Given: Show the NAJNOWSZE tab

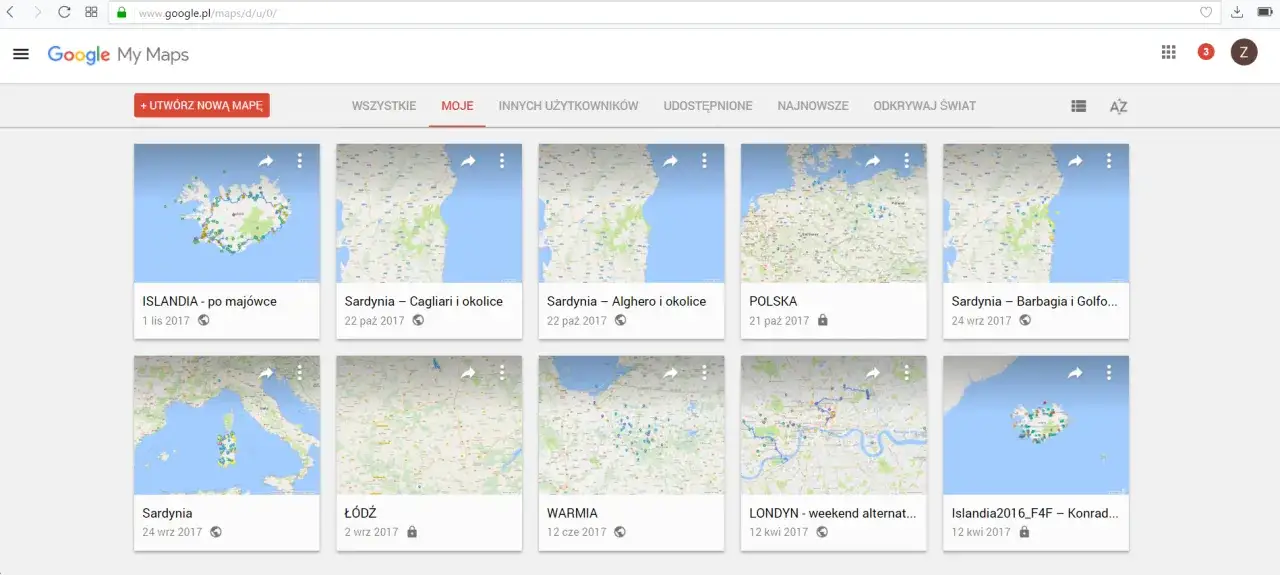Looking at the screenshot, I should [x=813, y=106].
